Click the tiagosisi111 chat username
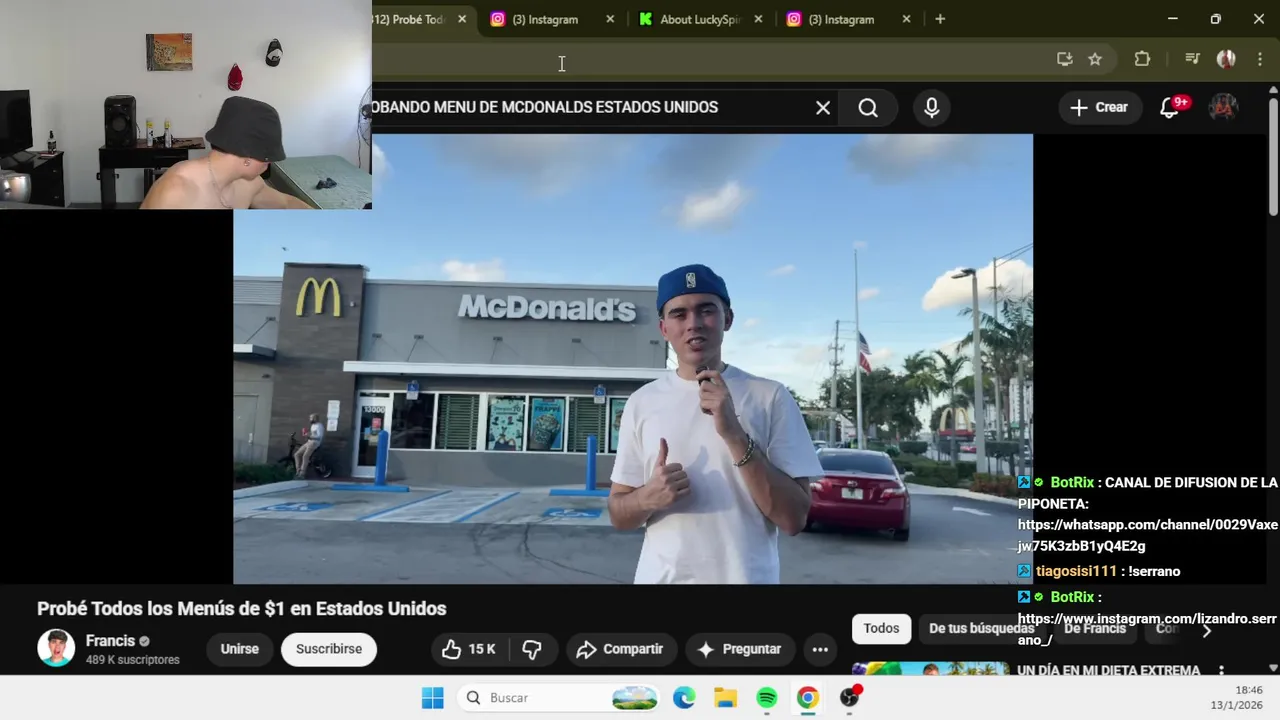This screenshot has height=720, width=1280. (1076, 571)
